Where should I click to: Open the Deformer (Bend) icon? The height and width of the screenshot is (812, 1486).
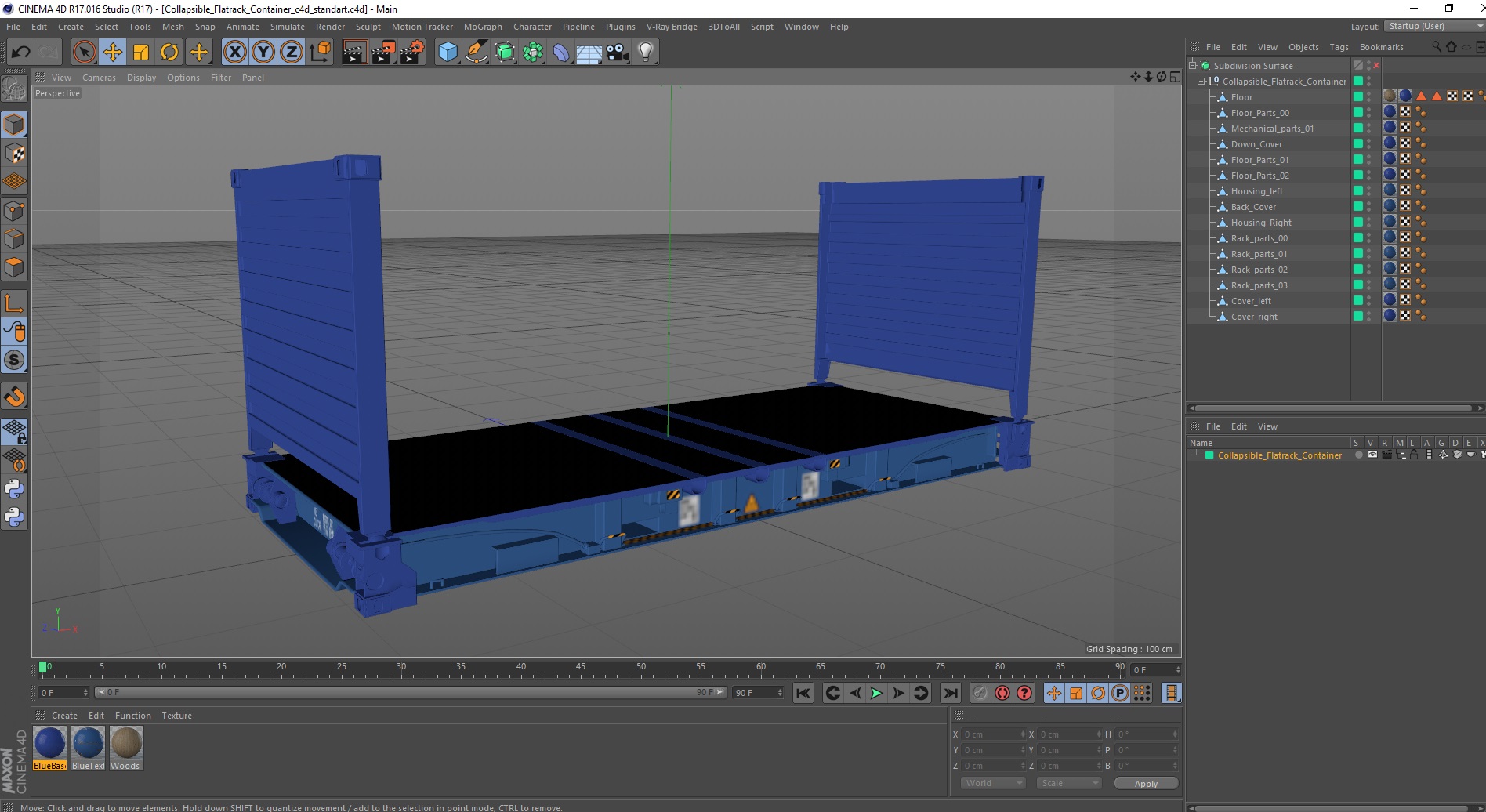[561, 53]
